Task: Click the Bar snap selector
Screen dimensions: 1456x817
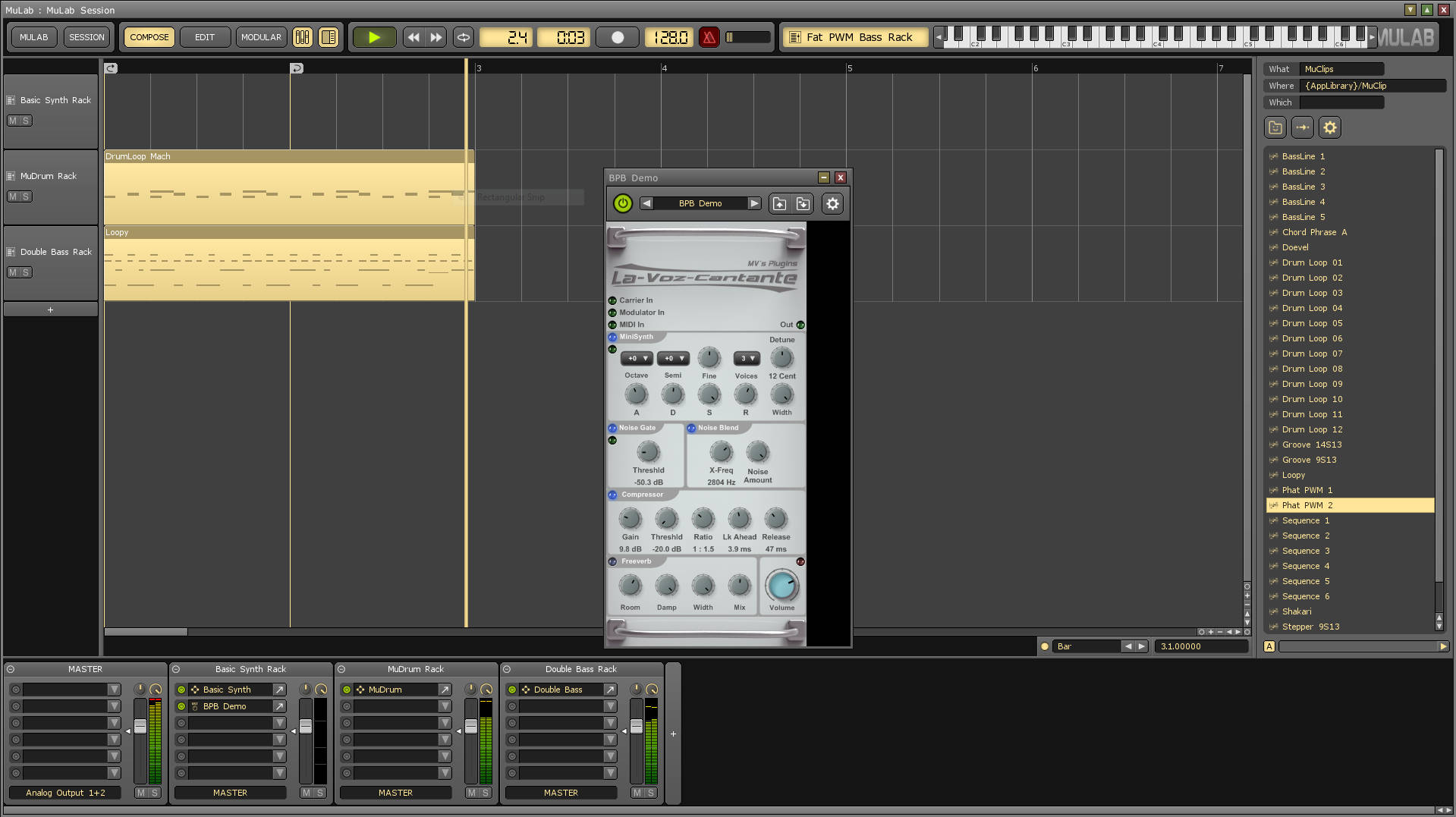Action: click(x=1087, y=646)
